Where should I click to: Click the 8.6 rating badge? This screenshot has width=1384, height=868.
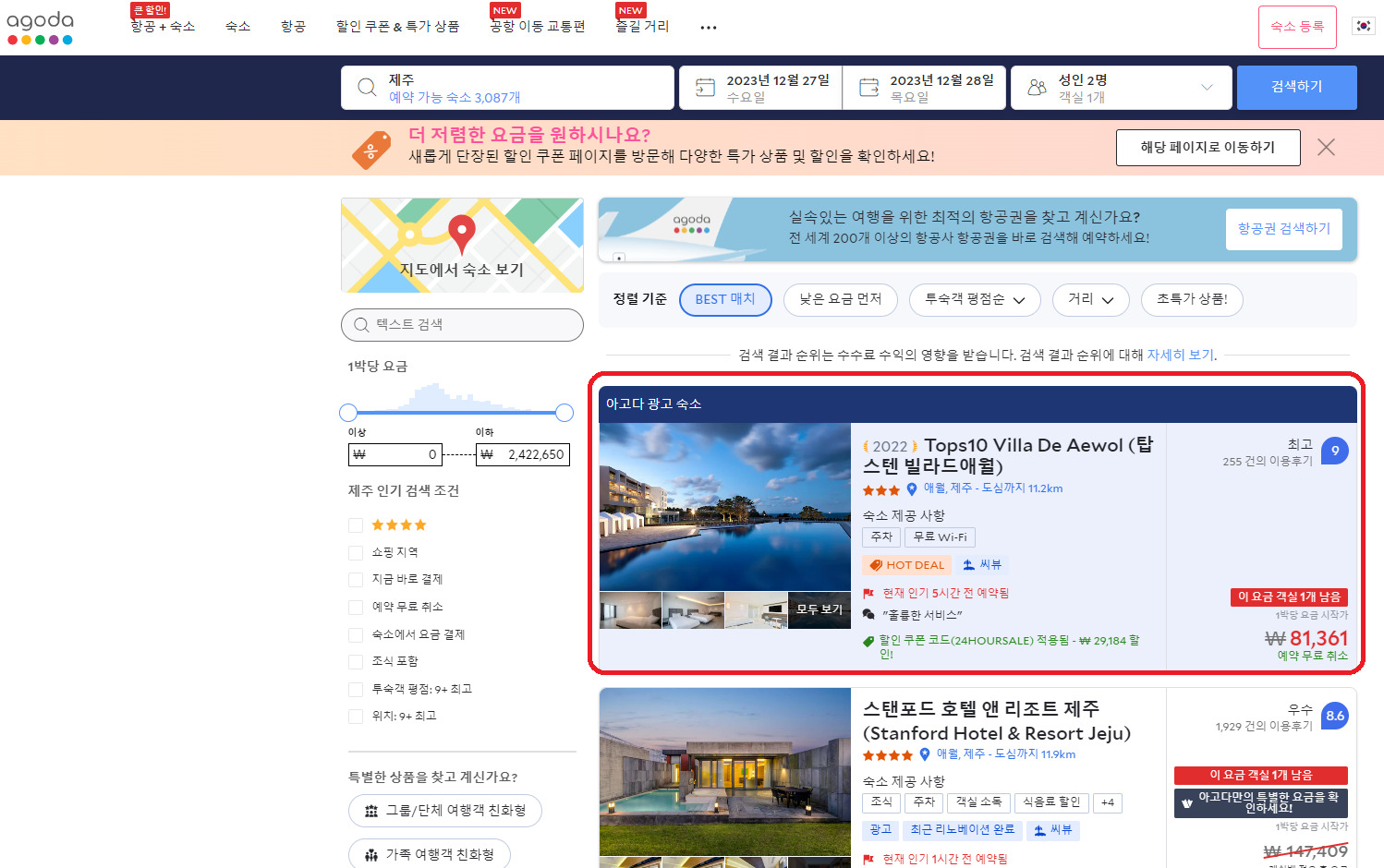(1335, 716)
